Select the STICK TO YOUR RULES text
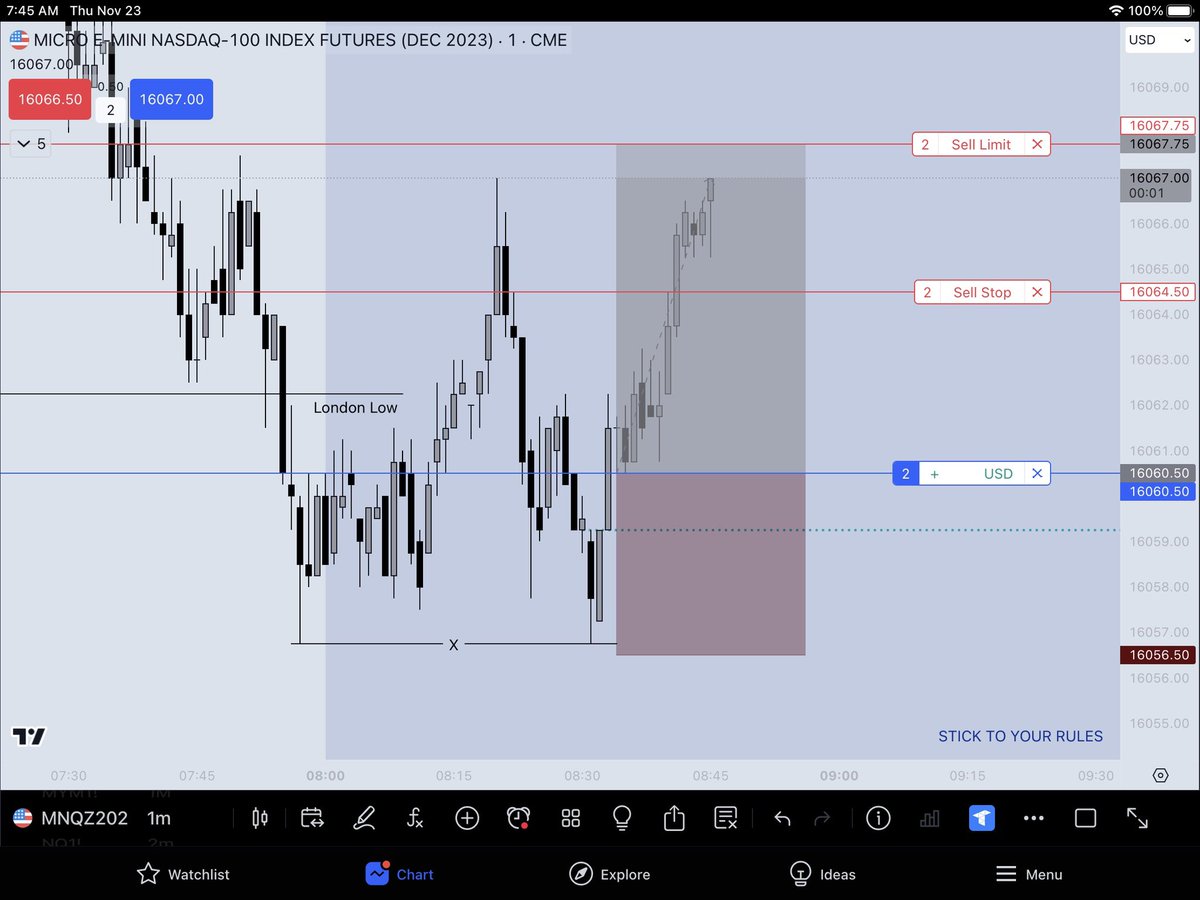 (1020, 736)
